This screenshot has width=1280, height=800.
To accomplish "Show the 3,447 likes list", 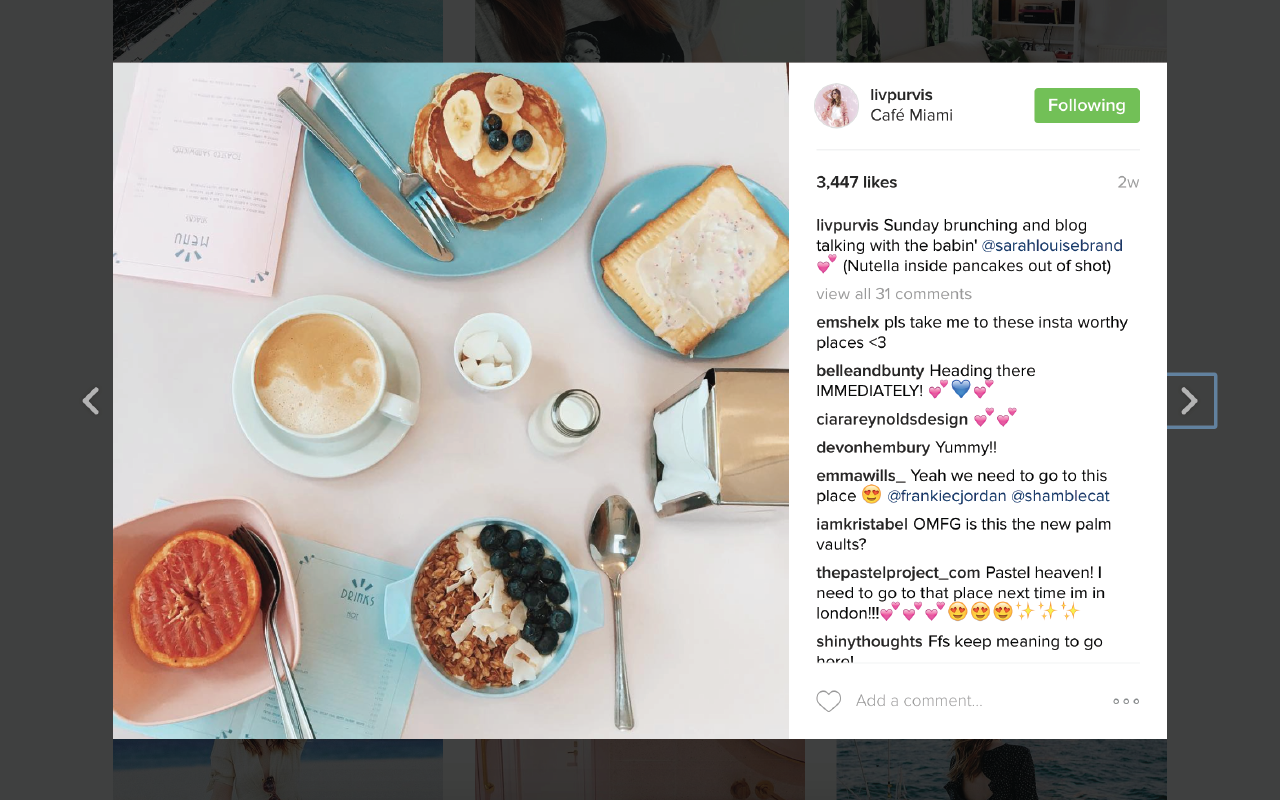I will (856, 182).
